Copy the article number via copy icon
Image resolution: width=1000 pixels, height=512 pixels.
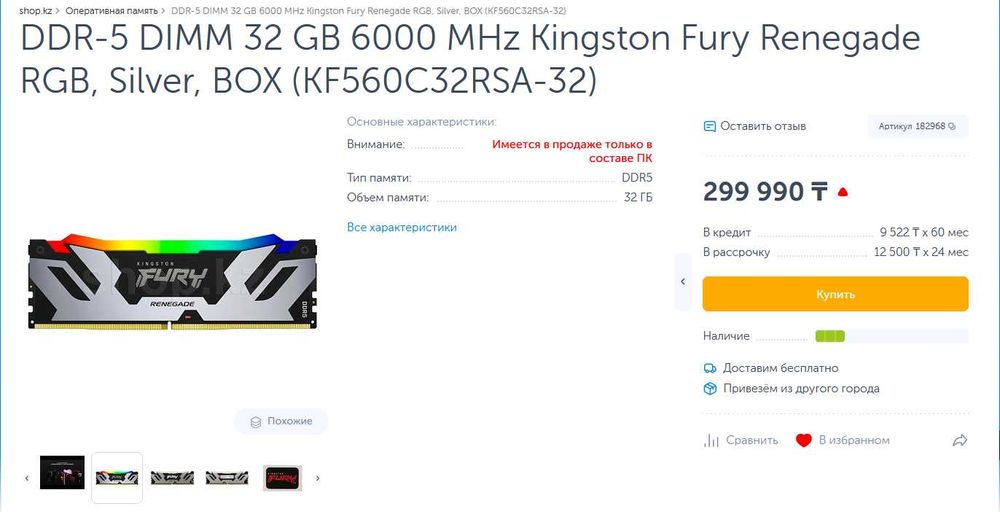point(952,127)
